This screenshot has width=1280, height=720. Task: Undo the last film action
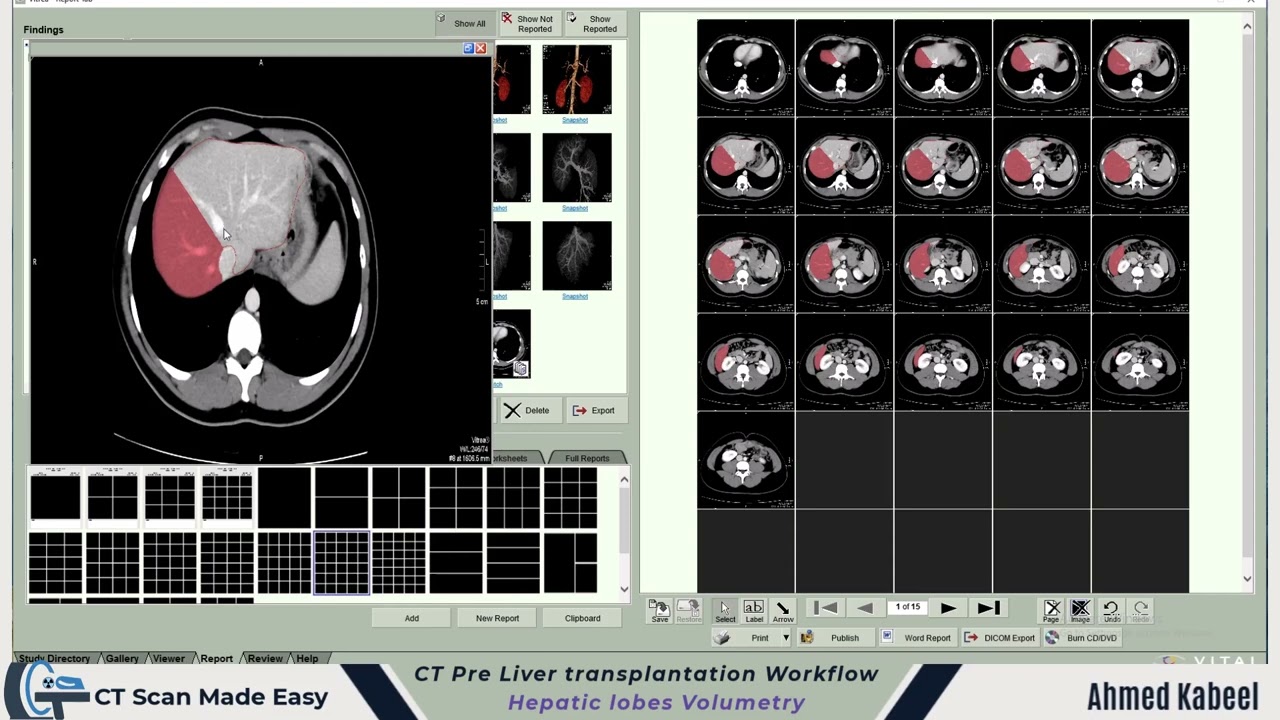pos(1111,611)
